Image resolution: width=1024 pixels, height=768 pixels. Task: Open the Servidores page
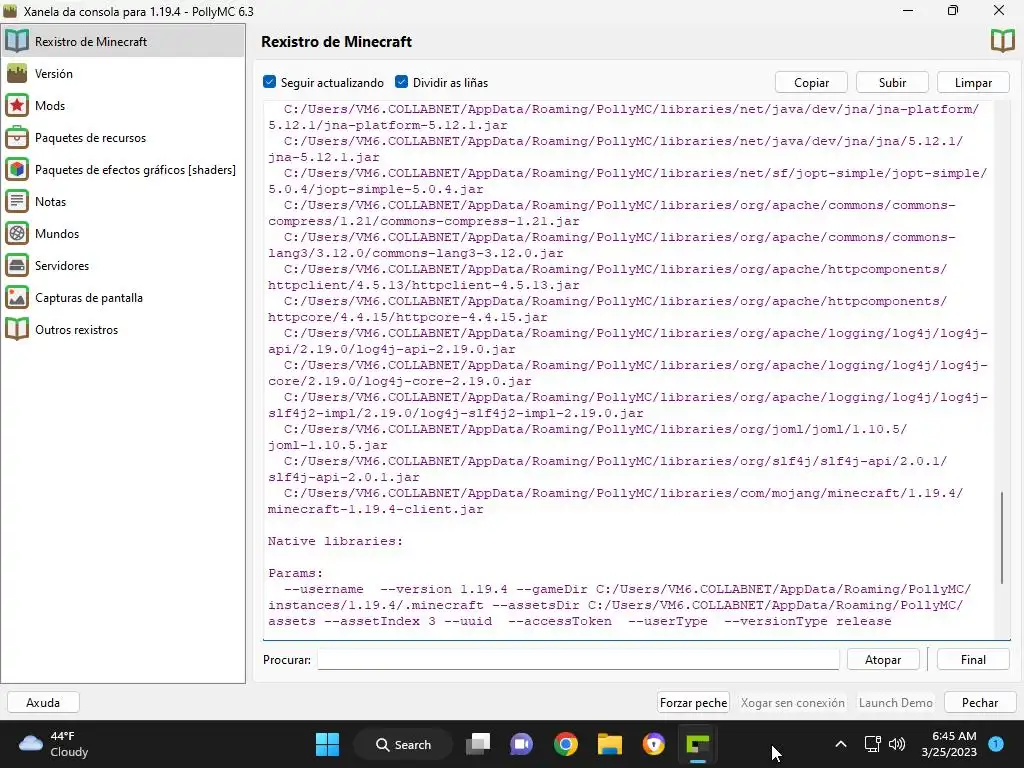pos(123,265)
